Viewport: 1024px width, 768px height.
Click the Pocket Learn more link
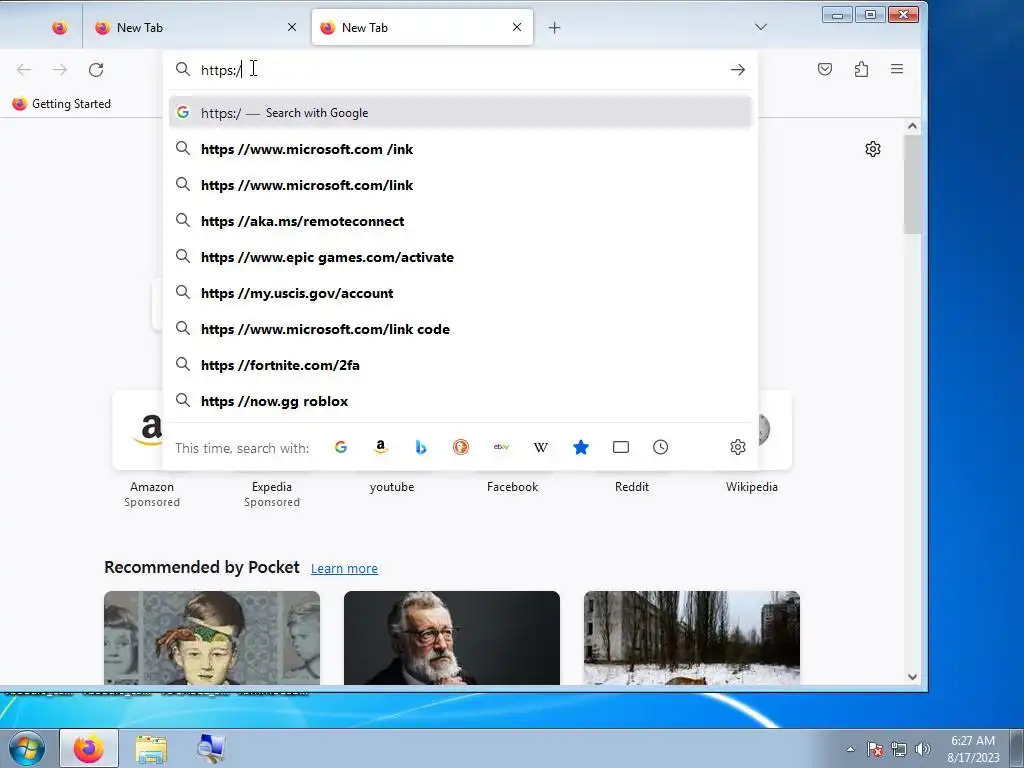[x=344, y=569]
